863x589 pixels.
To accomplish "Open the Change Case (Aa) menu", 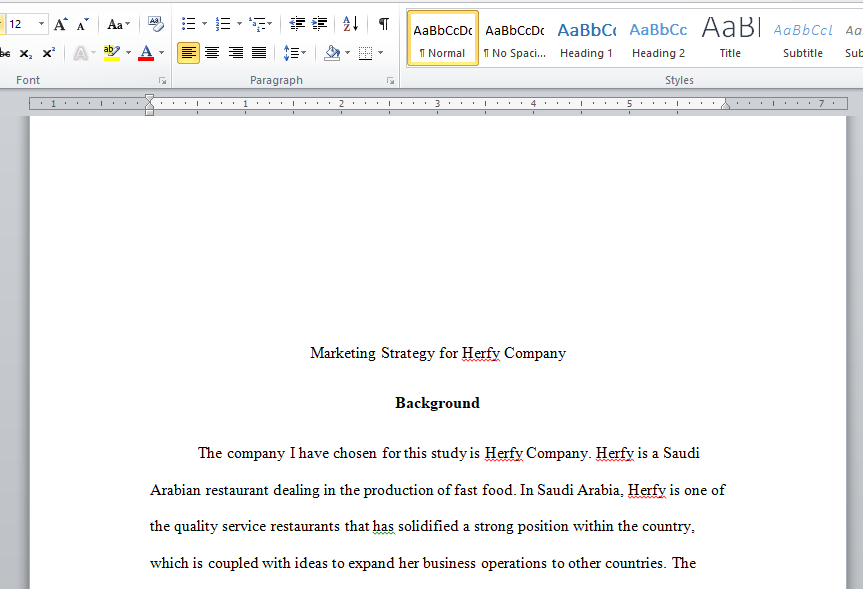I will (118, 24).
